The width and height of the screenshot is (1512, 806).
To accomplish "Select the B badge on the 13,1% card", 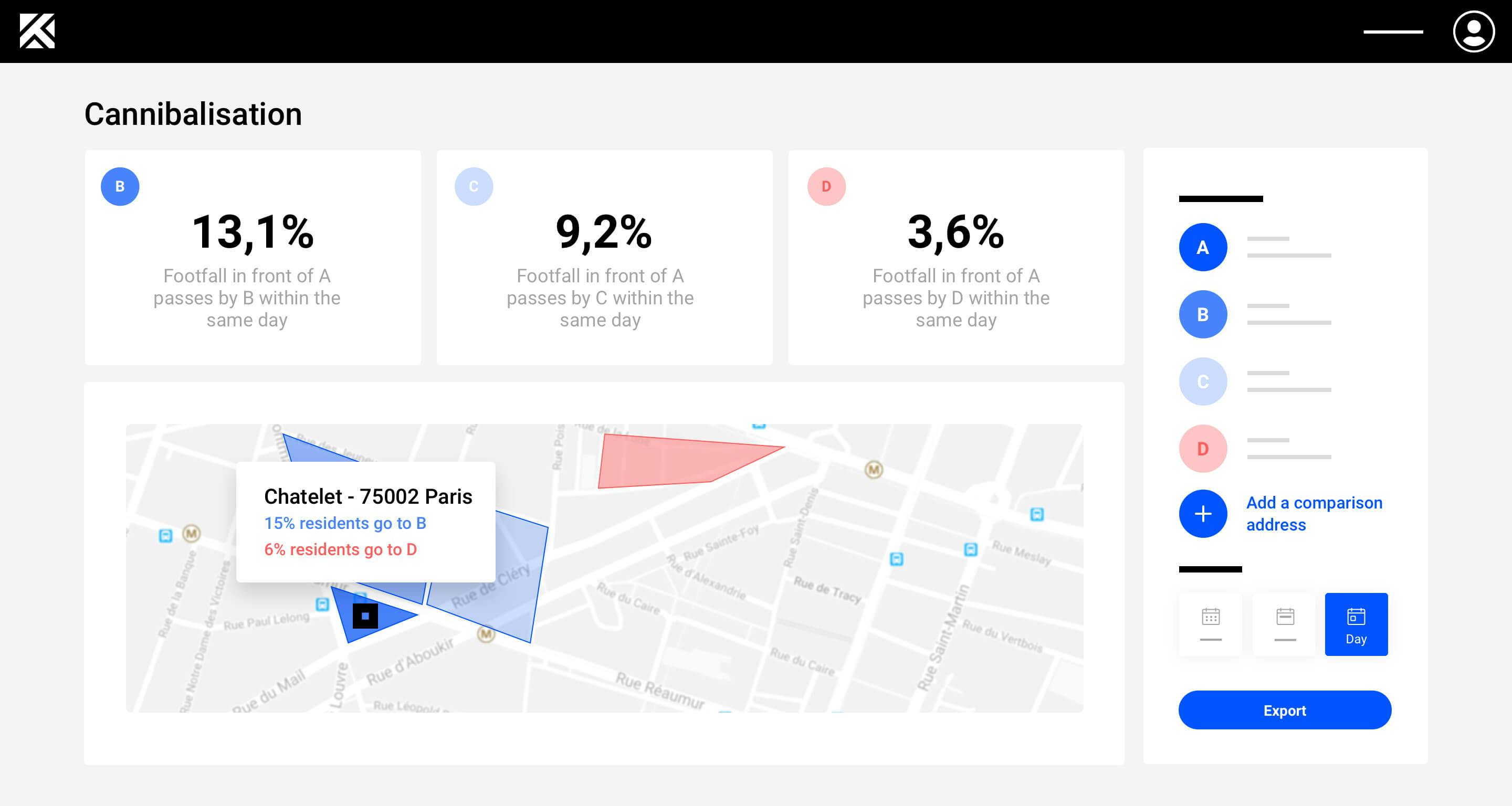I will pyautogui.click(x=120, y=186).
